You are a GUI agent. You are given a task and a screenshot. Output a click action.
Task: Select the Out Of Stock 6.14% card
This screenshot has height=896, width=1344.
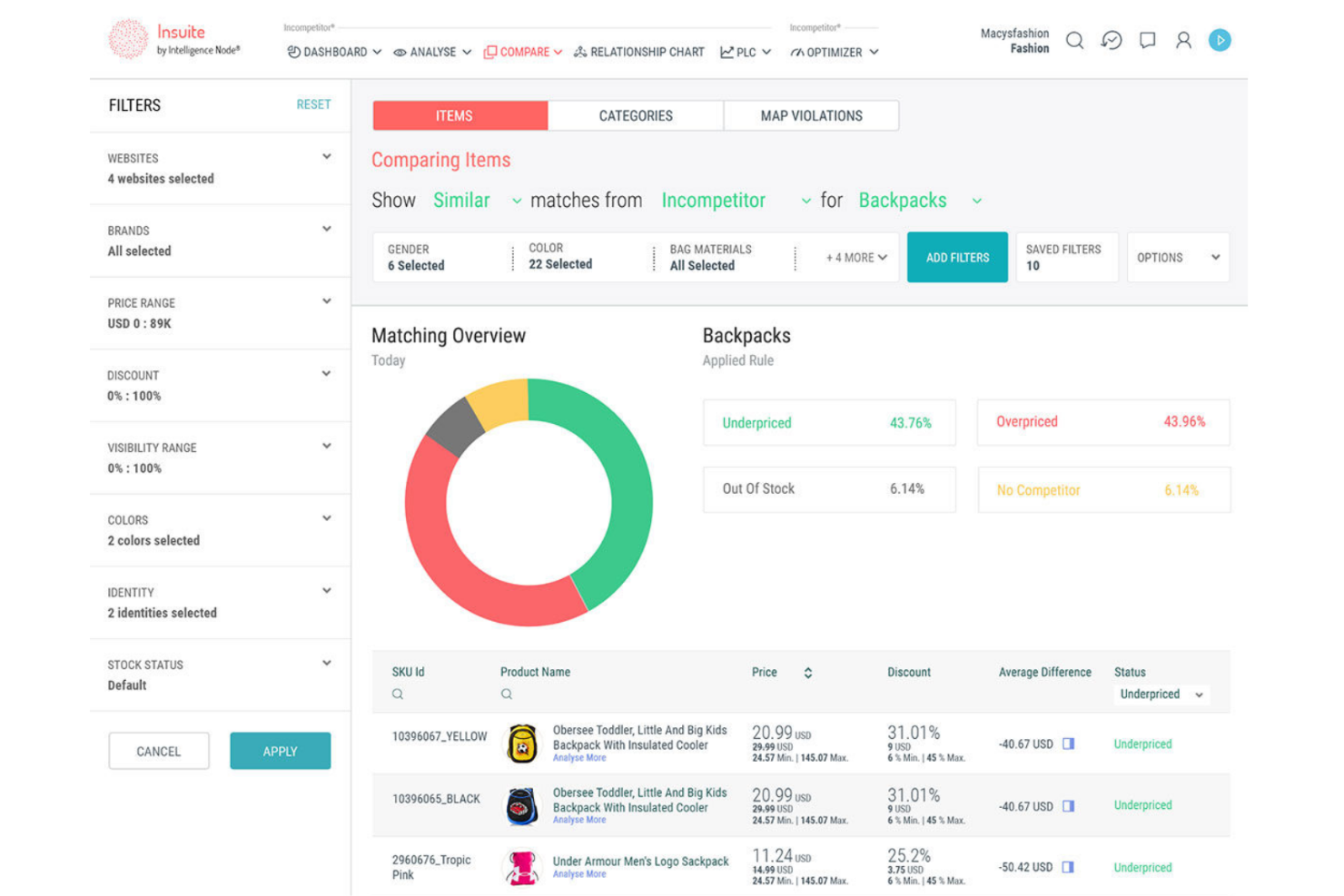click(829, 489)
